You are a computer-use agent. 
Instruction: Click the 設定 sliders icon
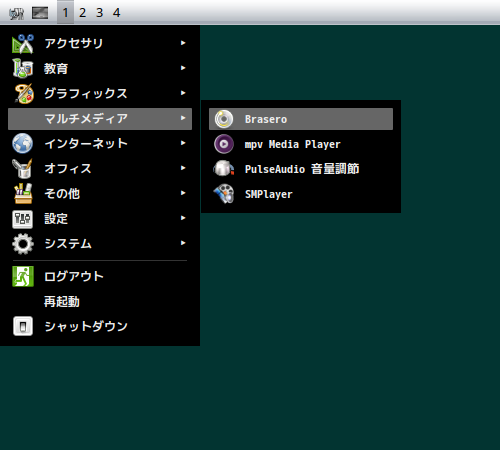[x=22, y=219]
